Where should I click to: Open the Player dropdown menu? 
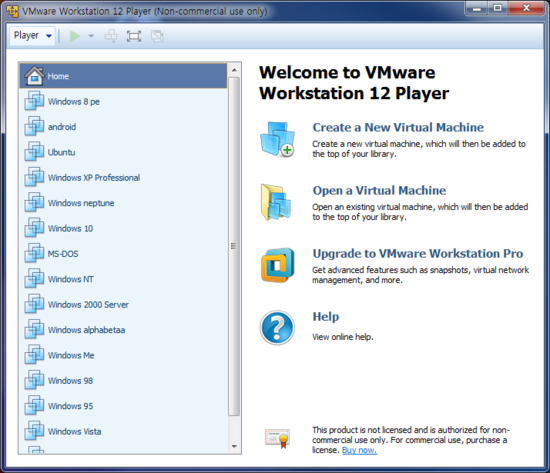click(x=32, y=35)
